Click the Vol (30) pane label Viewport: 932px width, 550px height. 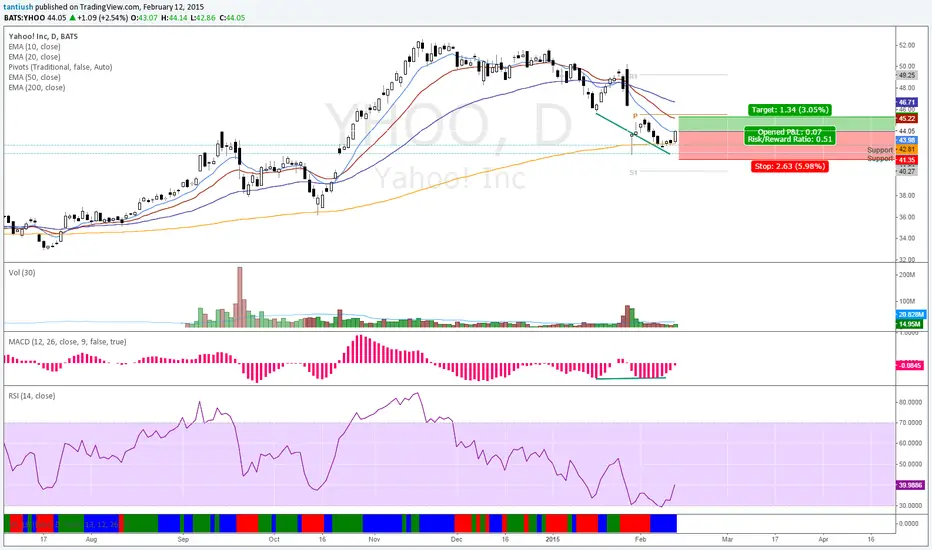coord(21,272)
